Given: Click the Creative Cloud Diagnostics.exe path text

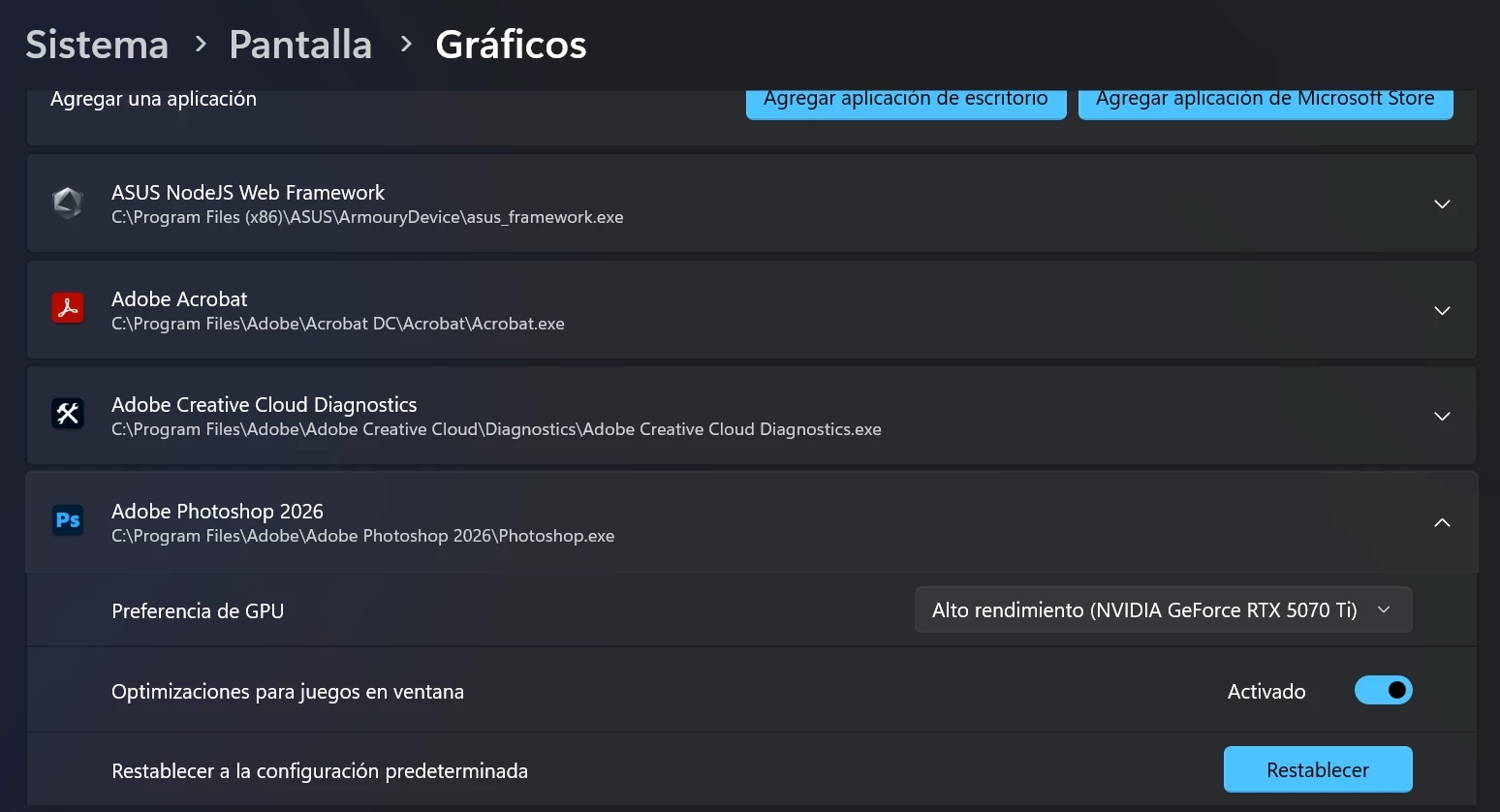Looking at the screenshot, I should point(496,429).
